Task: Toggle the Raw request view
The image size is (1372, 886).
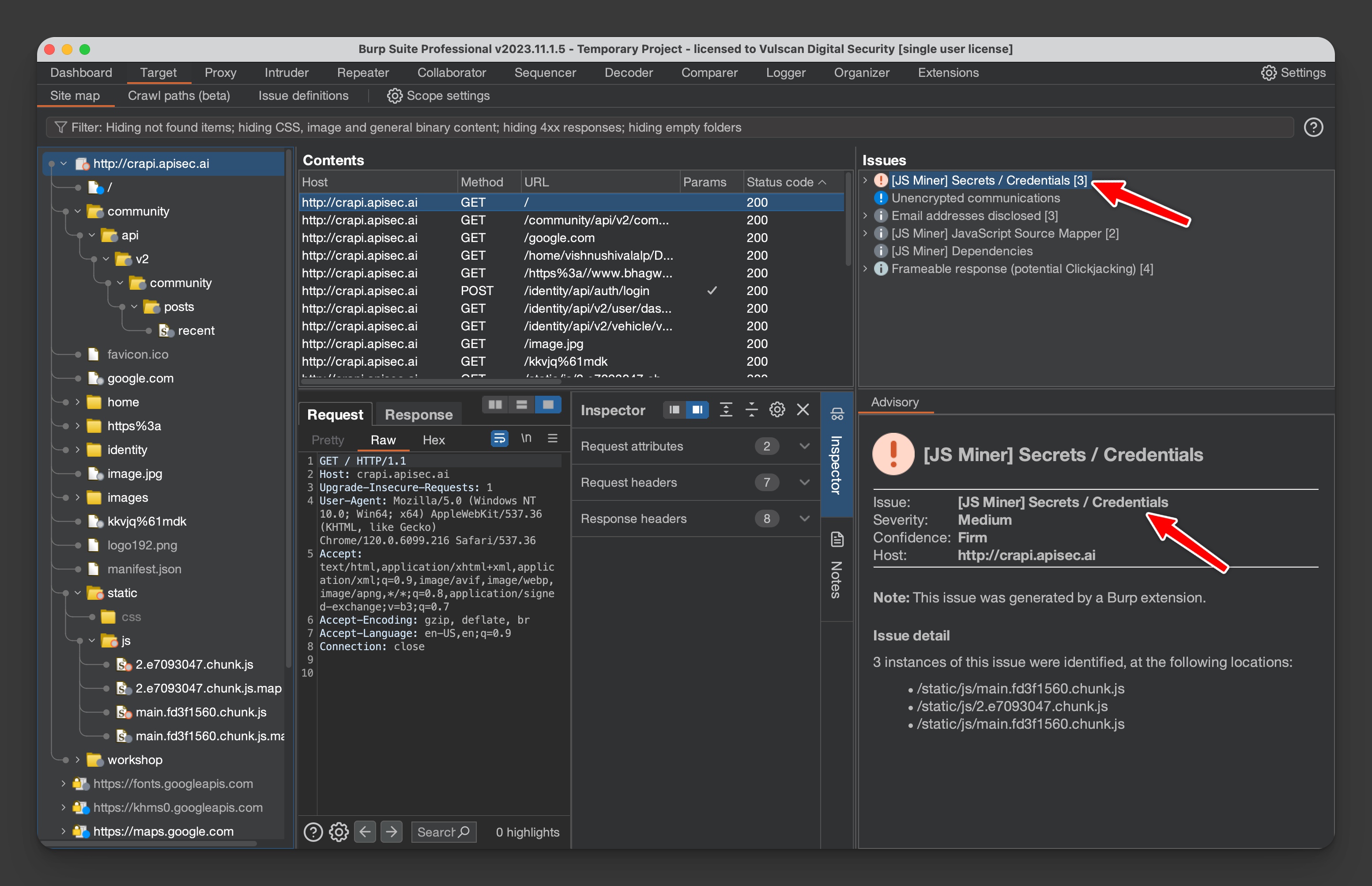Action: coord(383,440)
